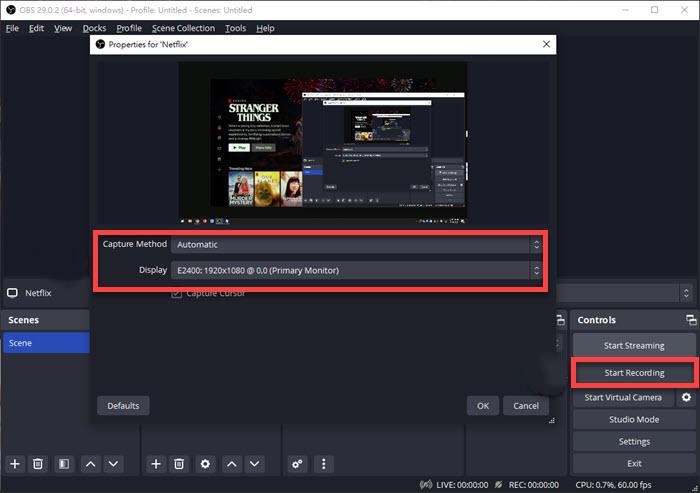Click the 'Controls' panel header text

coord(596,320)
